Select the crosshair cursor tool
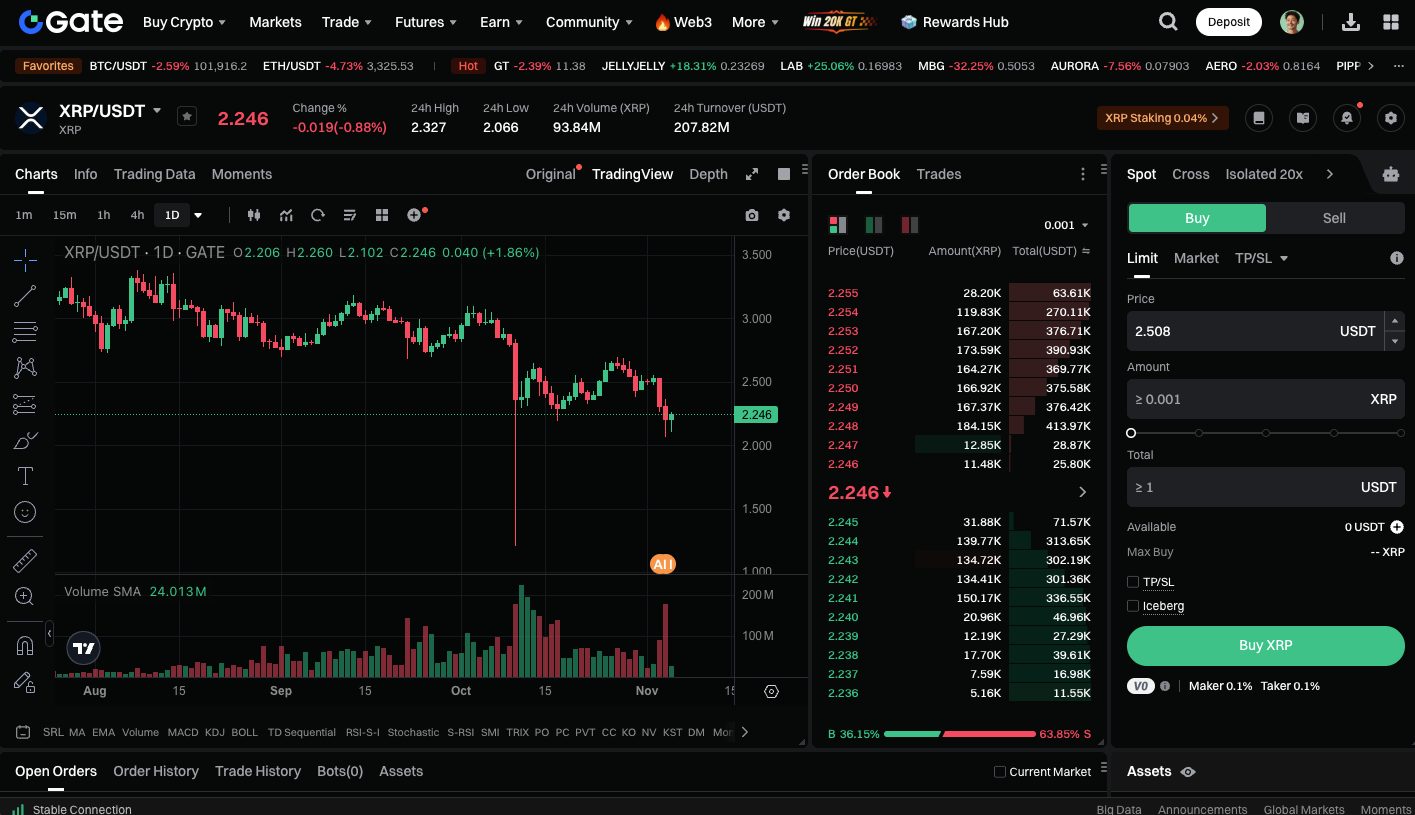 pyautogui.click(x=25, y=260)
